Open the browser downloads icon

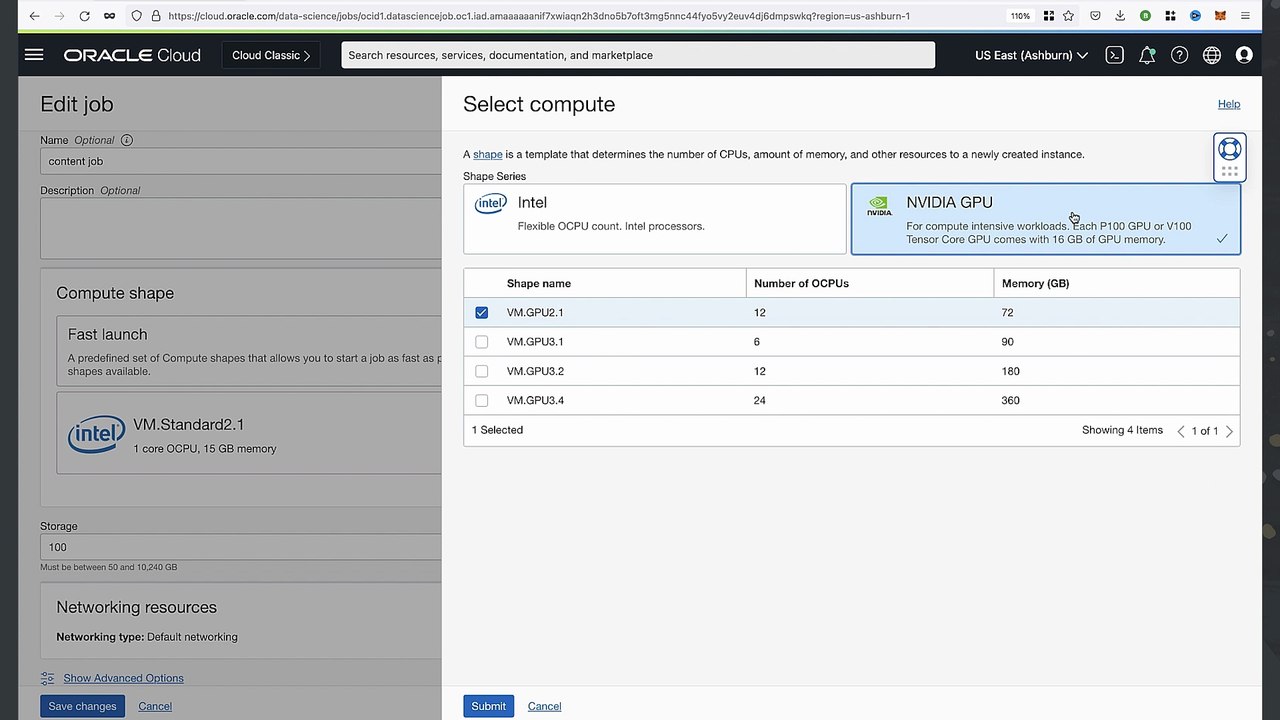pos(1119,16)
